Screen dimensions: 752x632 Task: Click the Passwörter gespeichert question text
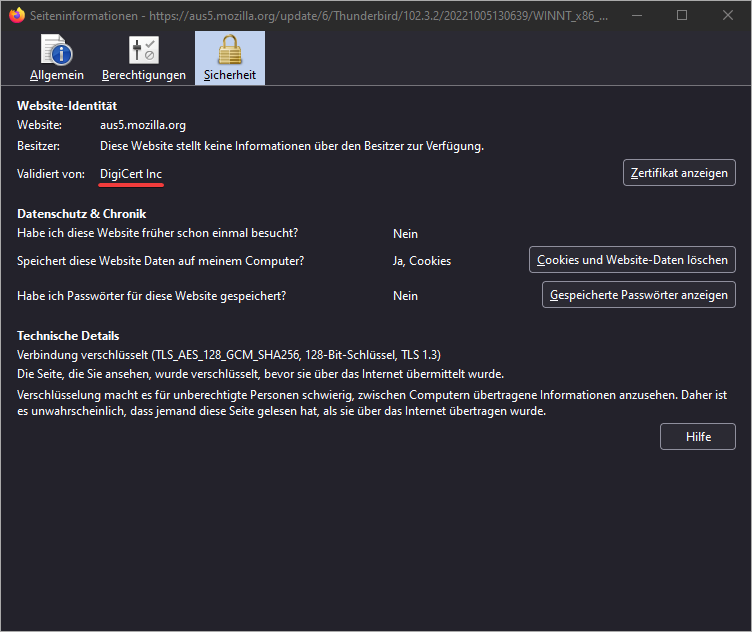152,296
